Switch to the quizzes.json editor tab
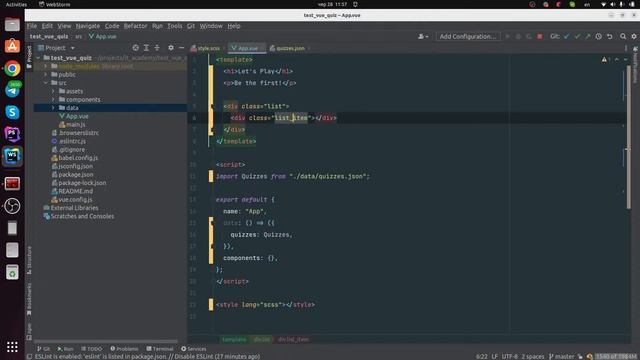The height and width of the screenshot is (360, 640). pyautogui.click(x=289, y=48)
